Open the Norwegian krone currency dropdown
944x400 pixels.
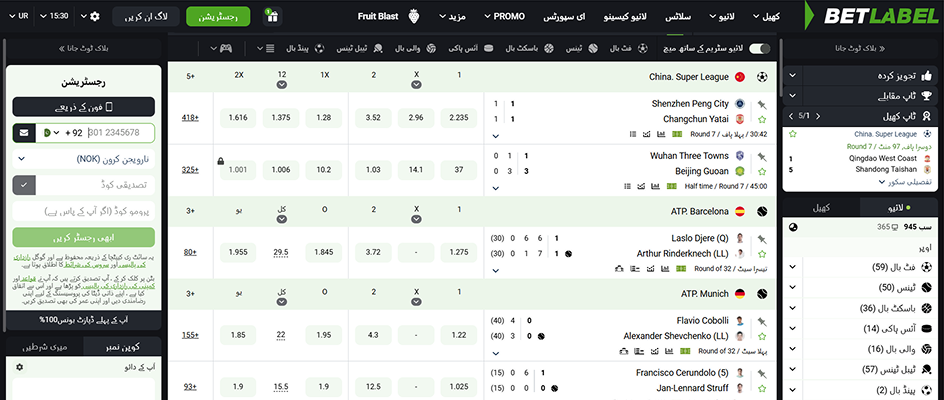(x=84, y=159)
